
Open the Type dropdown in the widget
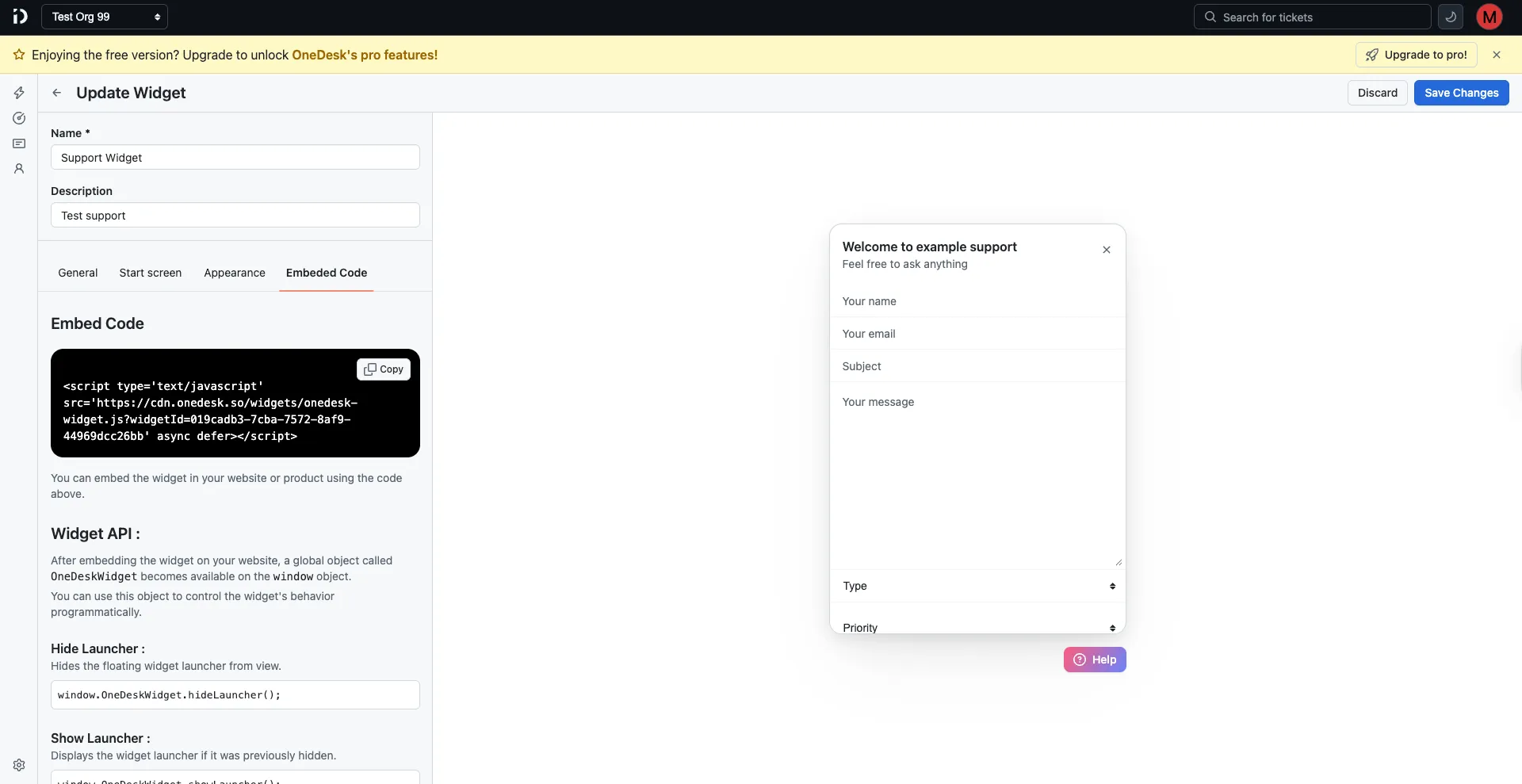coord(977,586)
